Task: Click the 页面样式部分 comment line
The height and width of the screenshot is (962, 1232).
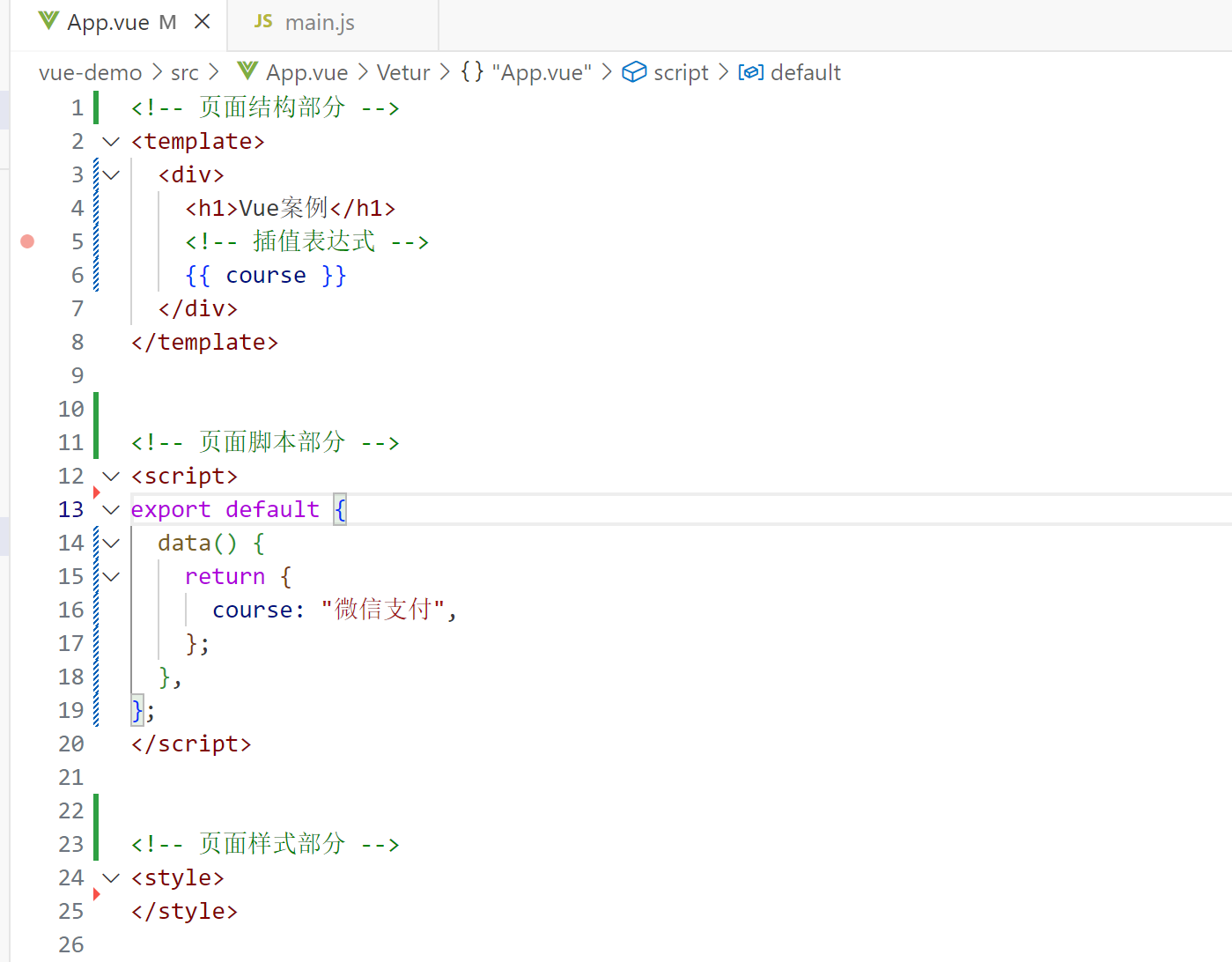Action: pos(265,844)
